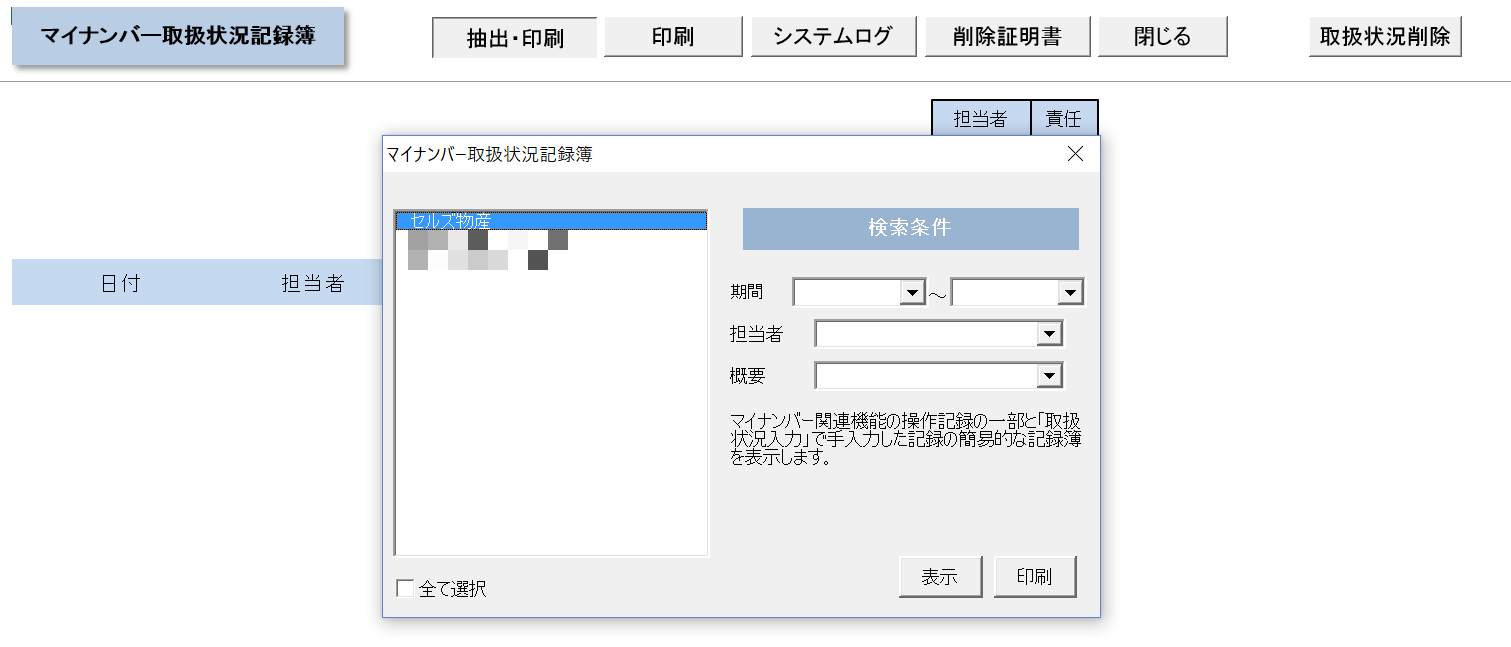1511x647 pixels.
Task: Click the 日付 column header
Action: pyautogui.click(x=120, y=283)
